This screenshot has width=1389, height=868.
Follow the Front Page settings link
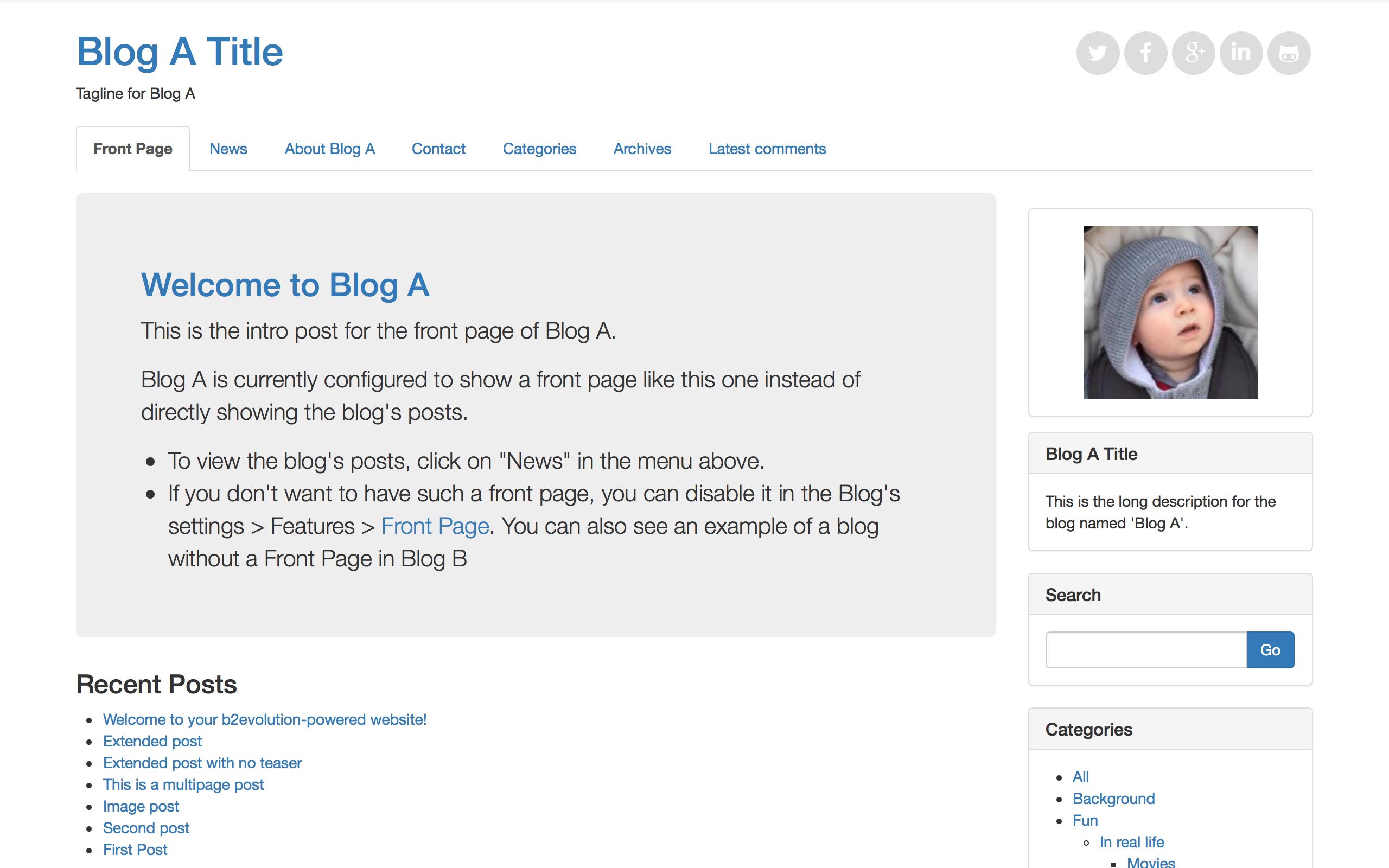click(435, 526)
